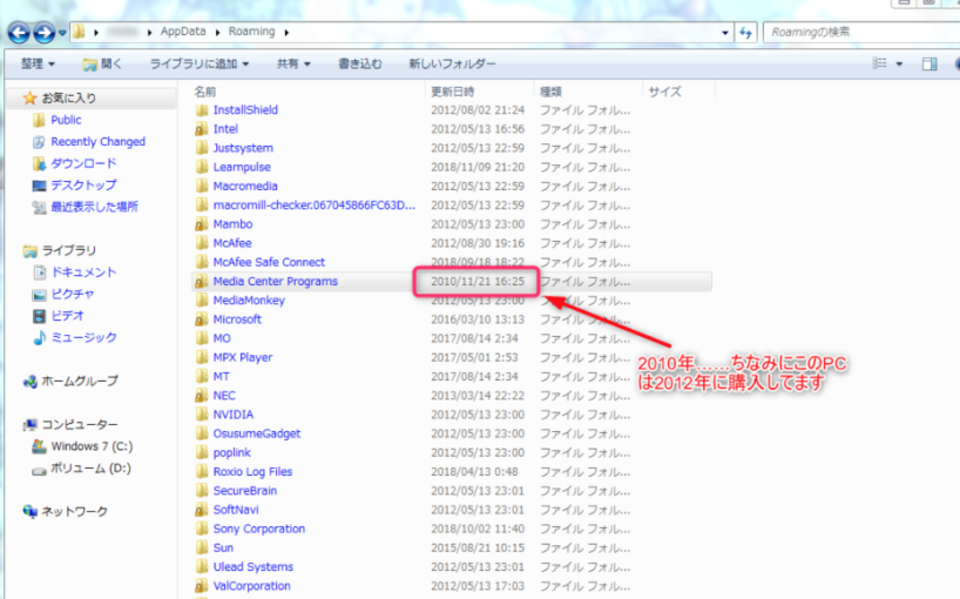The width and height of the screenshot is (960, 599).
Task: Open the view options dropdown arrow
Action: pos(899,64)
